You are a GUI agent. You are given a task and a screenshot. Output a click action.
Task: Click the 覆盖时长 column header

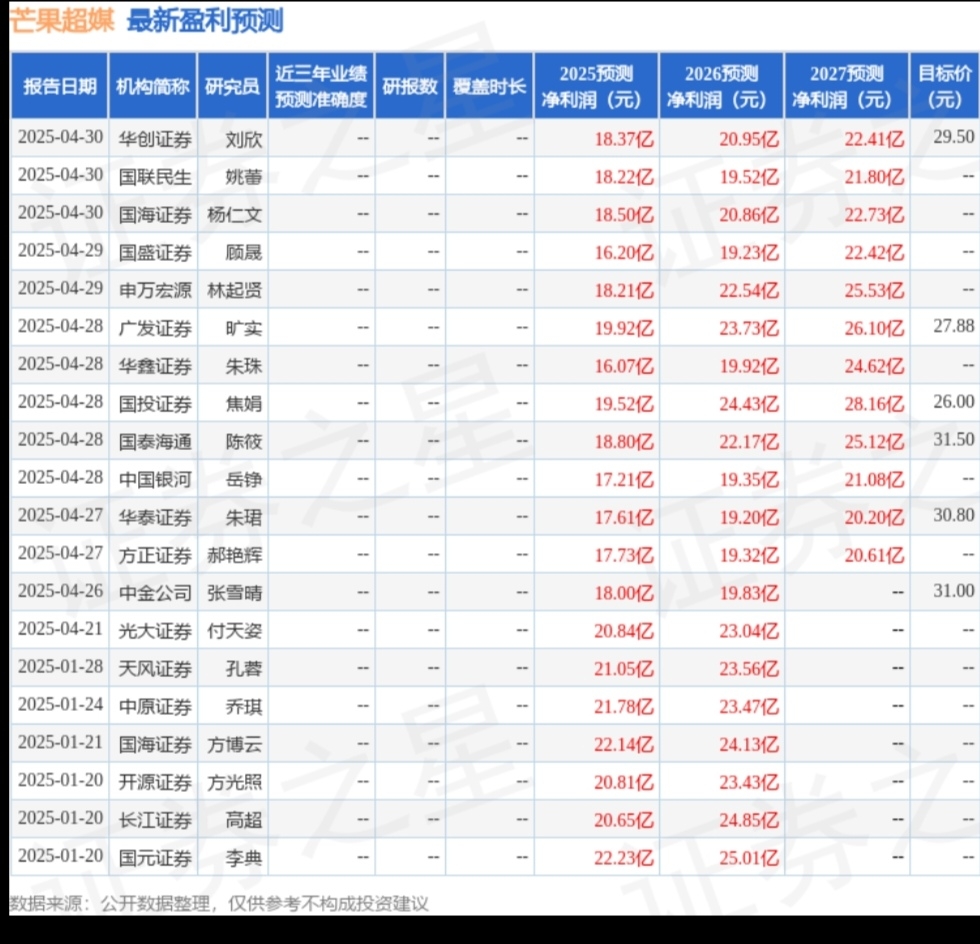[x=489, y=86]
